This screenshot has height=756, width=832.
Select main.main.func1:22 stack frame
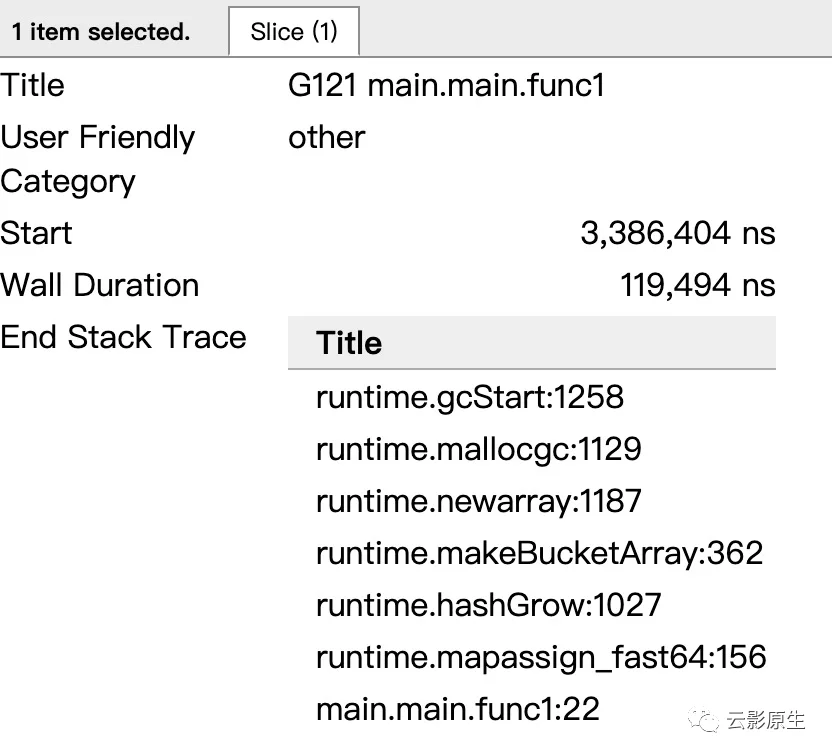pyautogui.click(x=457, y=709)
